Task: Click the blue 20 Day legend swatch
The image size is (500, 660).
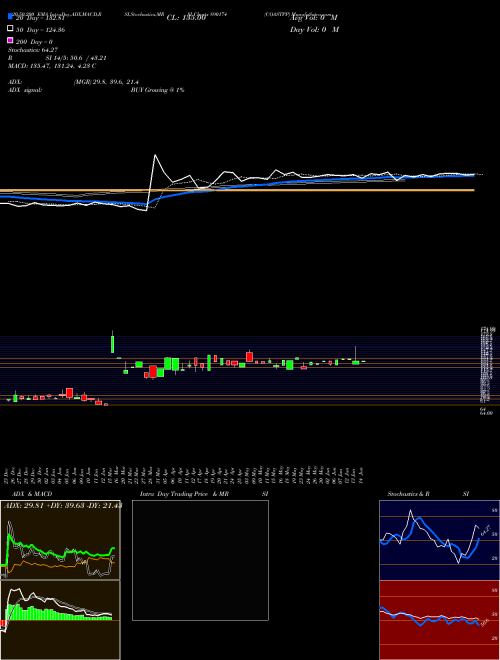Action: (10, 17)
